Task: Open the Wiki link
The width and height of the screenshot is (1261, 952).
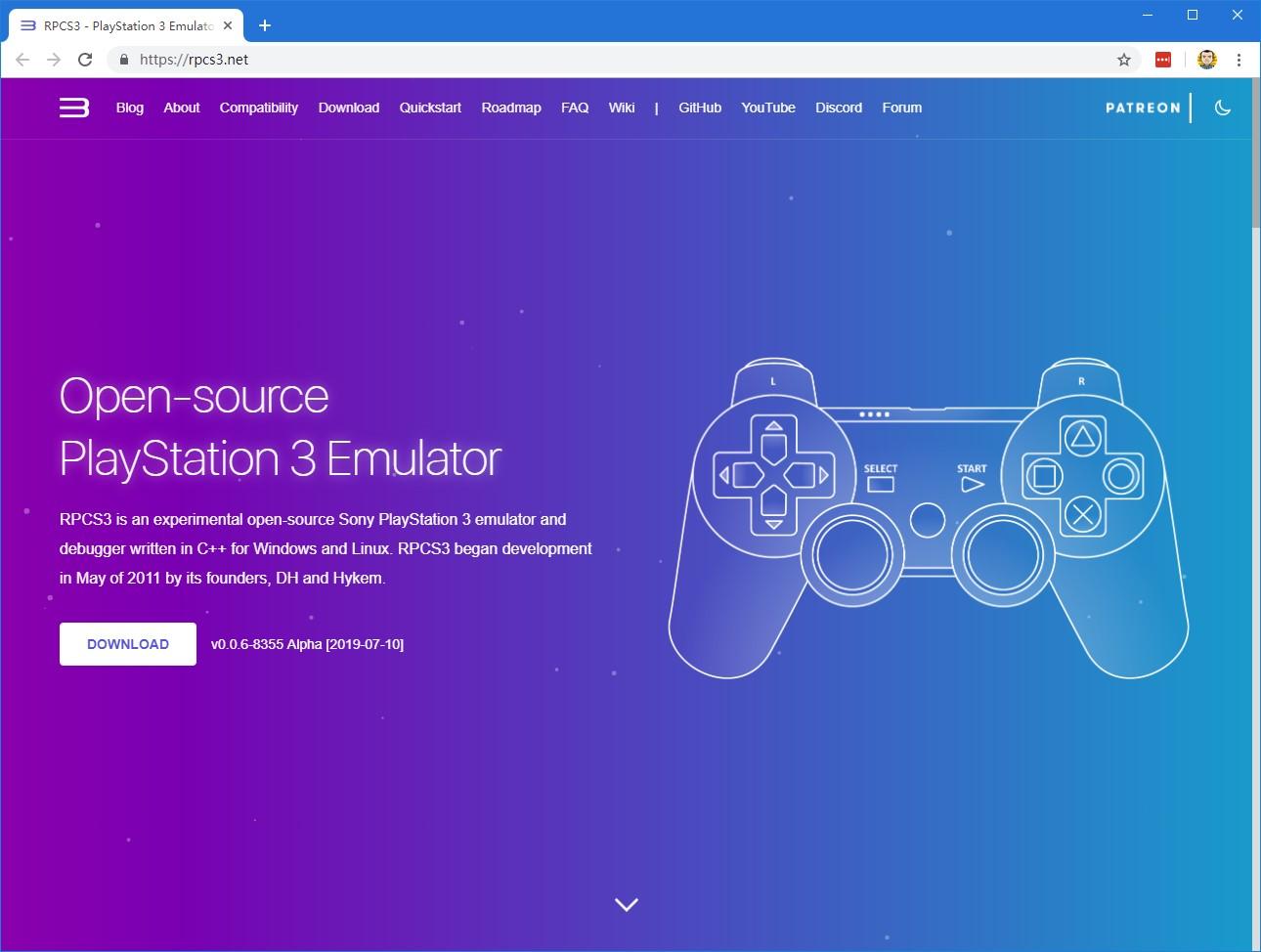Action: [622, 108]
